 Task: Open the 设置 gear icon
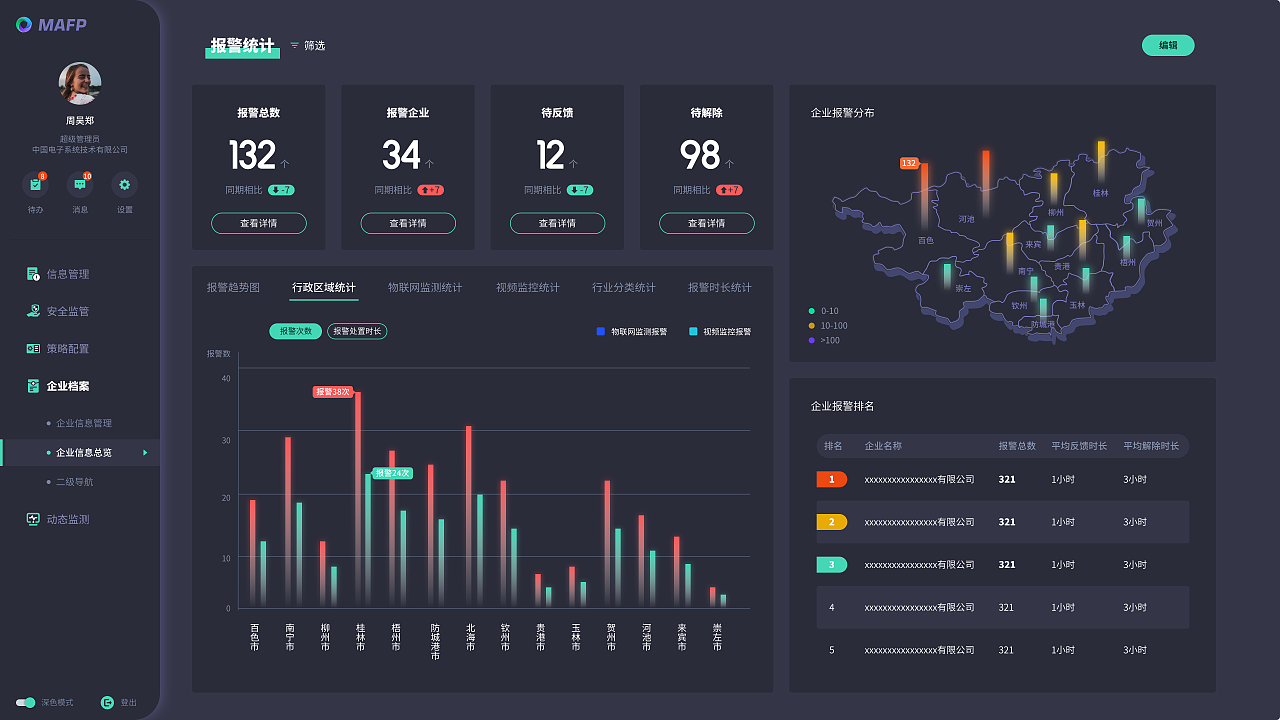[x=124, y=185]
